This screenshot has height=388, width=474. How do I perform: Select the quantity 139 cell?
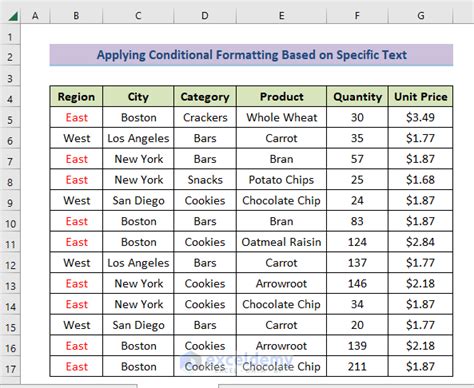click(x=357, y=346)
